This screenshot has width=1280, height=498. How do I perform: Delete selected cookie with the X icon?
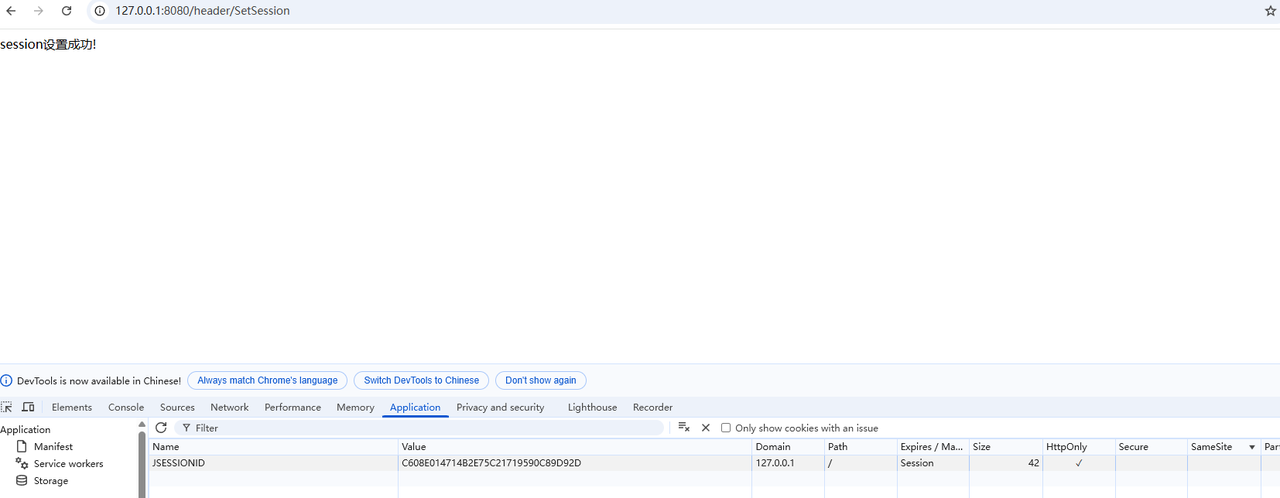[x=705, y=428]
